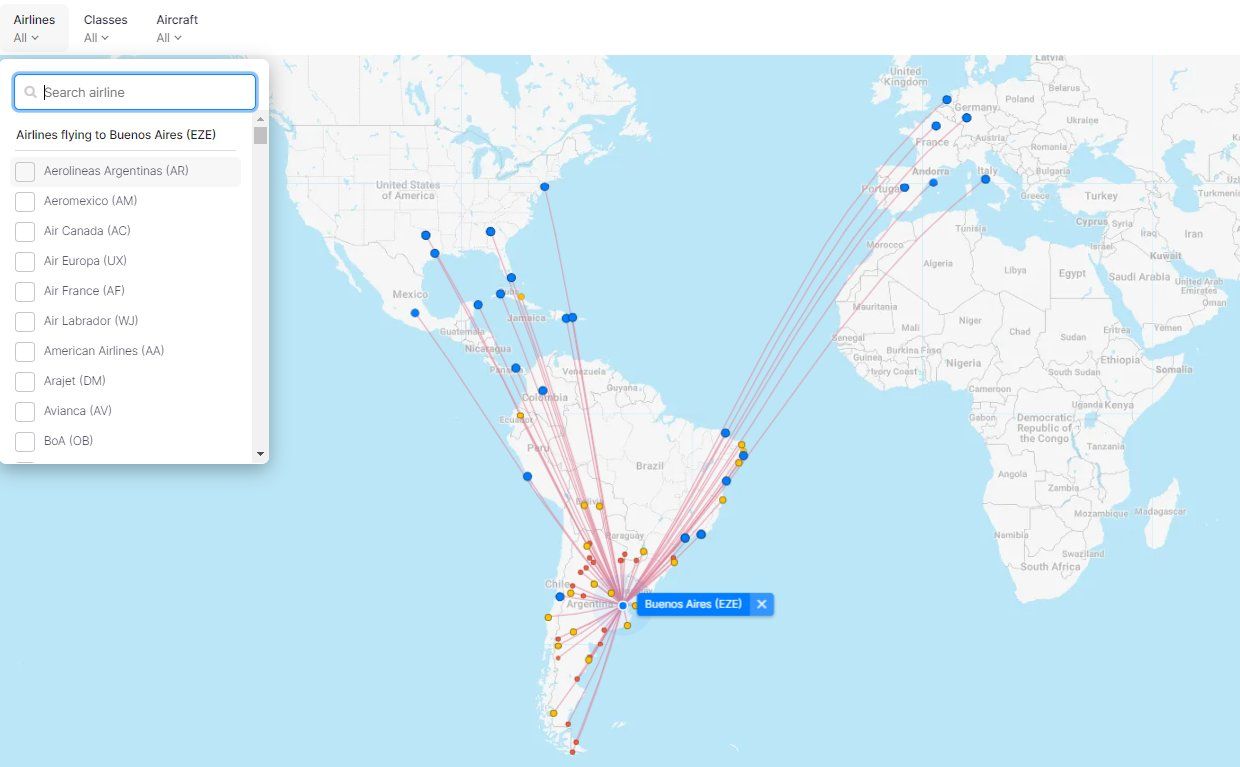Click the airport marker in Germany

point(967,118)
